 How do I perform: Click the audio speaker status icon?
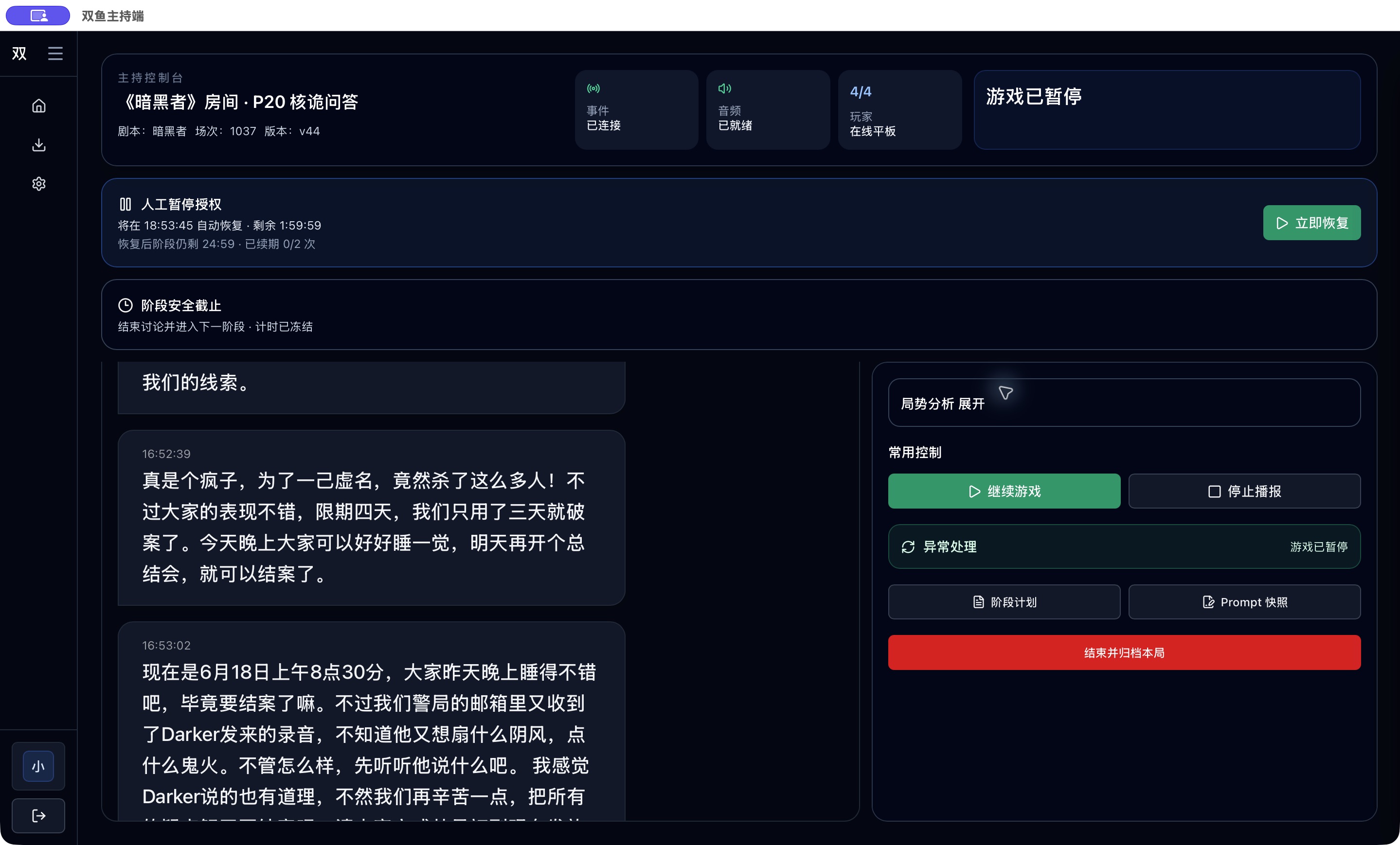tap(724, 88)
